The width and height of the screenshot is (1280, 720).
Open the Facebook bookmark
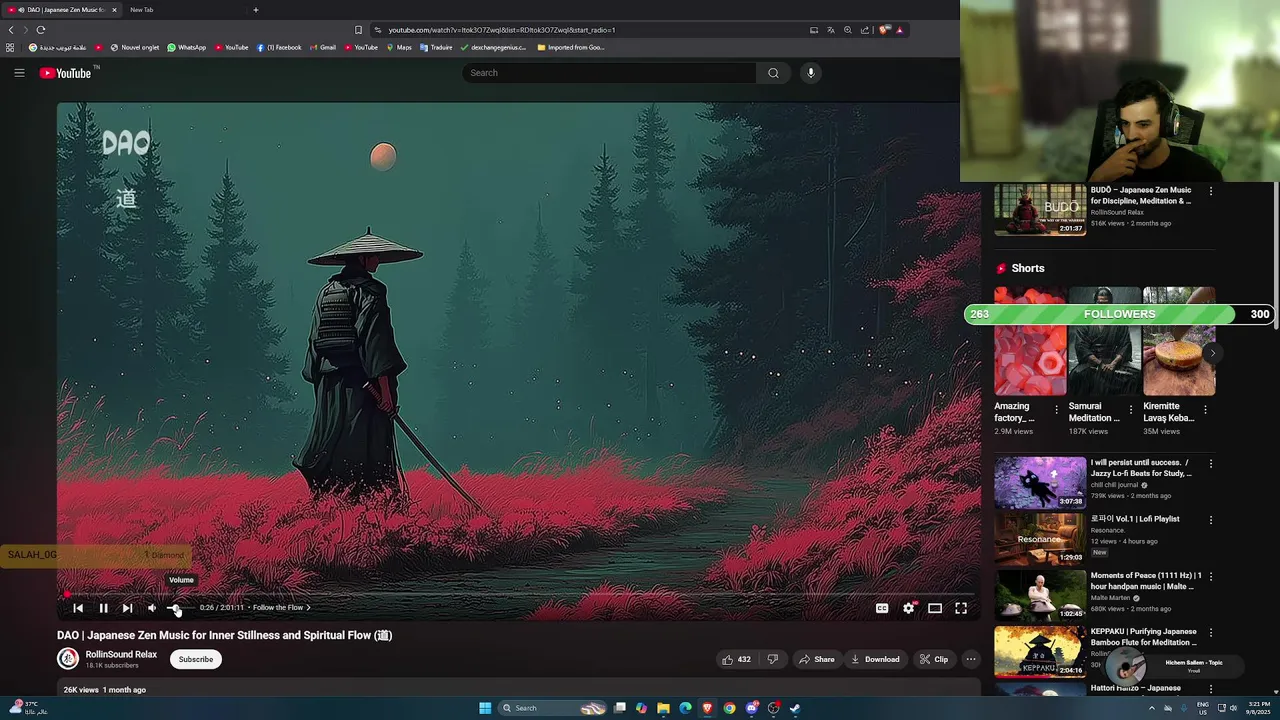[279, 47]
